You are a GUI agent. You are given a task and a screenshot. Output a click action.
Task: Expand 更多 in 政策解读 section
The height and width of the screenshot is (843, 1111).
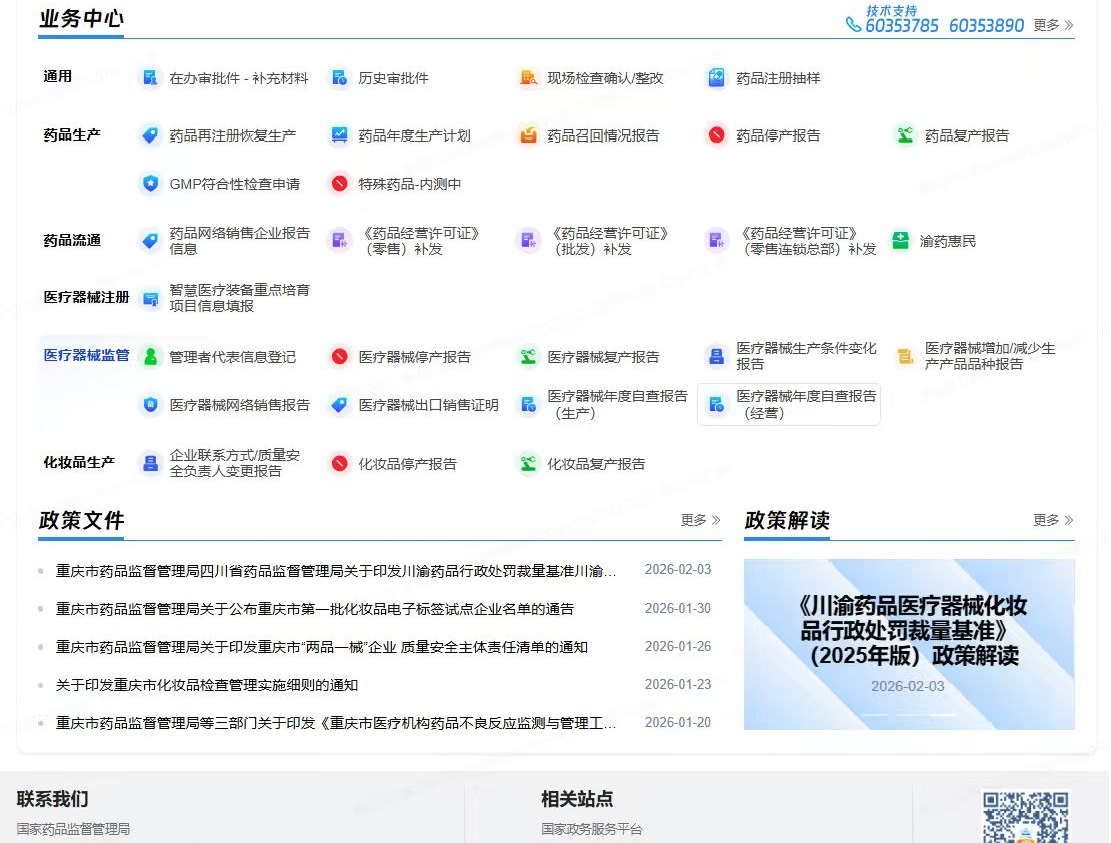1053,520
